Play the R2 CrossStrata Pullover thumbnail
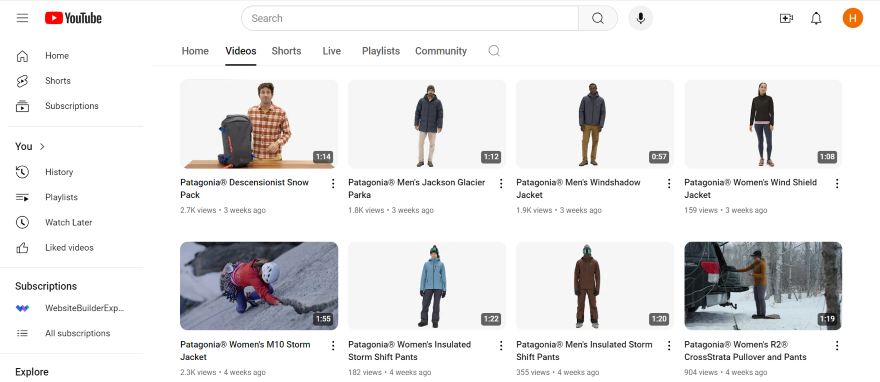The width and height of the screenshot is (880, 382). point(763,286)
